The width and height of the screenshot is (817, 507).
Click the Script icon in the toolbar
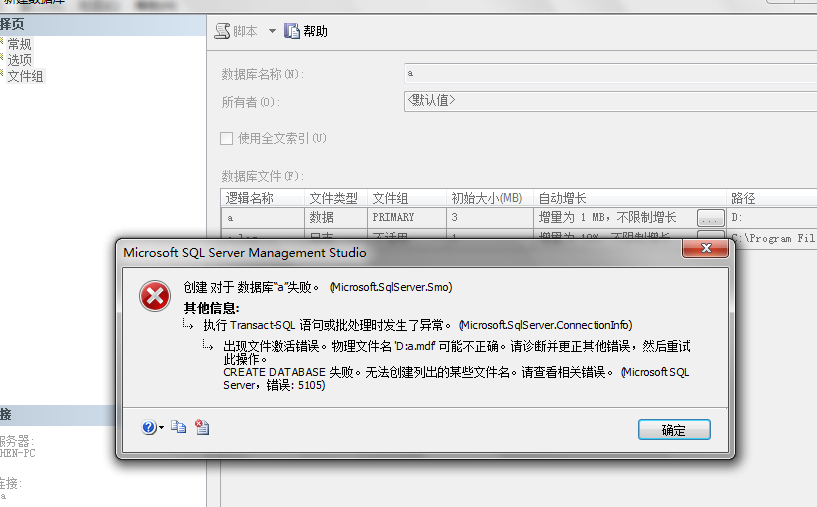(222, 31)
